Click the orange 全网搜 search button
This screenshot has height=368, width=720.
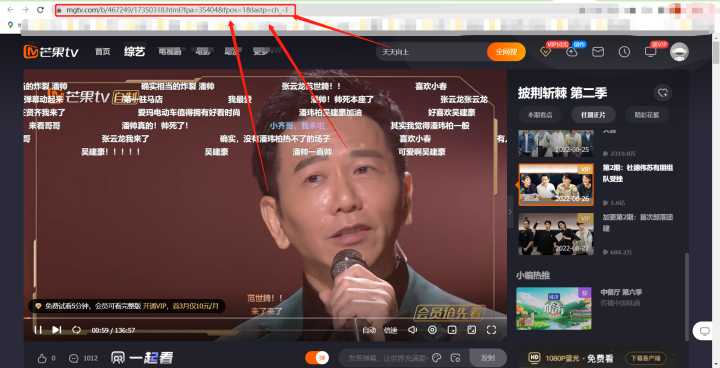click(506, 52)
